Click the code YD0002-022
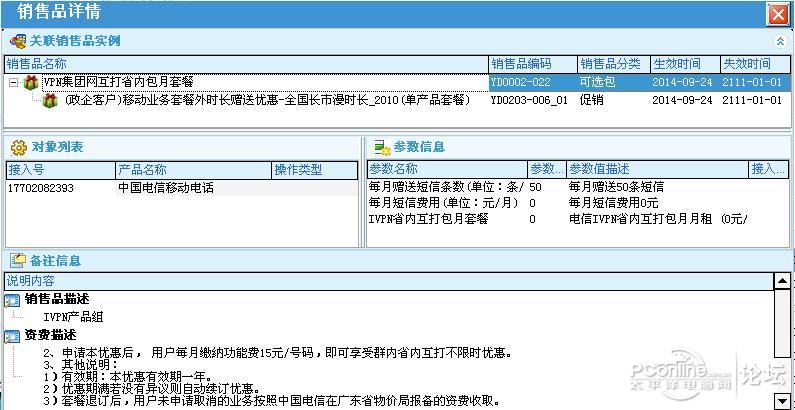 coord(520,82)
